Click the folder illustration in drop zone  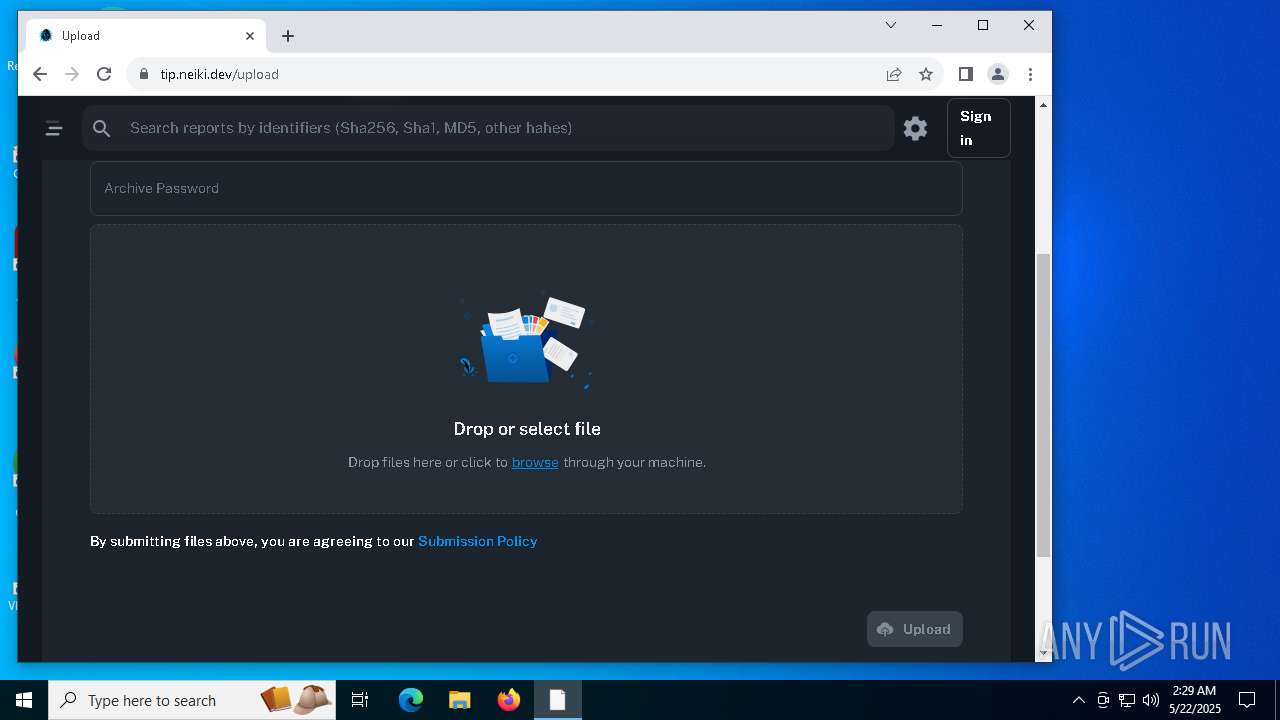click(526, 341)
